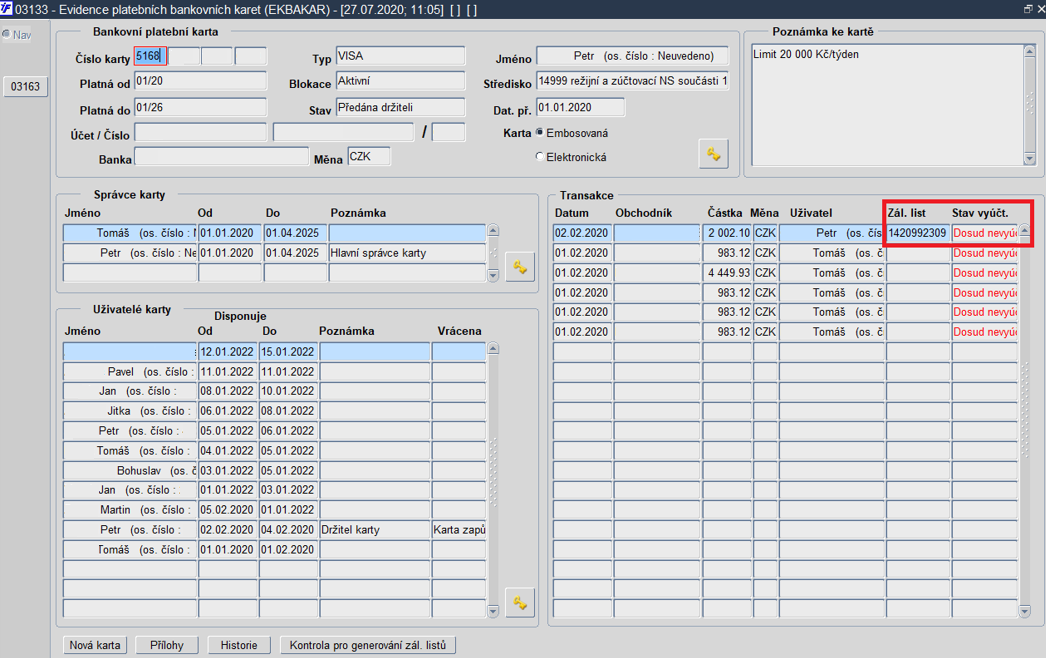The height and width of the screenshot is (658, 1046).
Task: Select Správce row Hlavní správce karty
Action: coord(274,253)
